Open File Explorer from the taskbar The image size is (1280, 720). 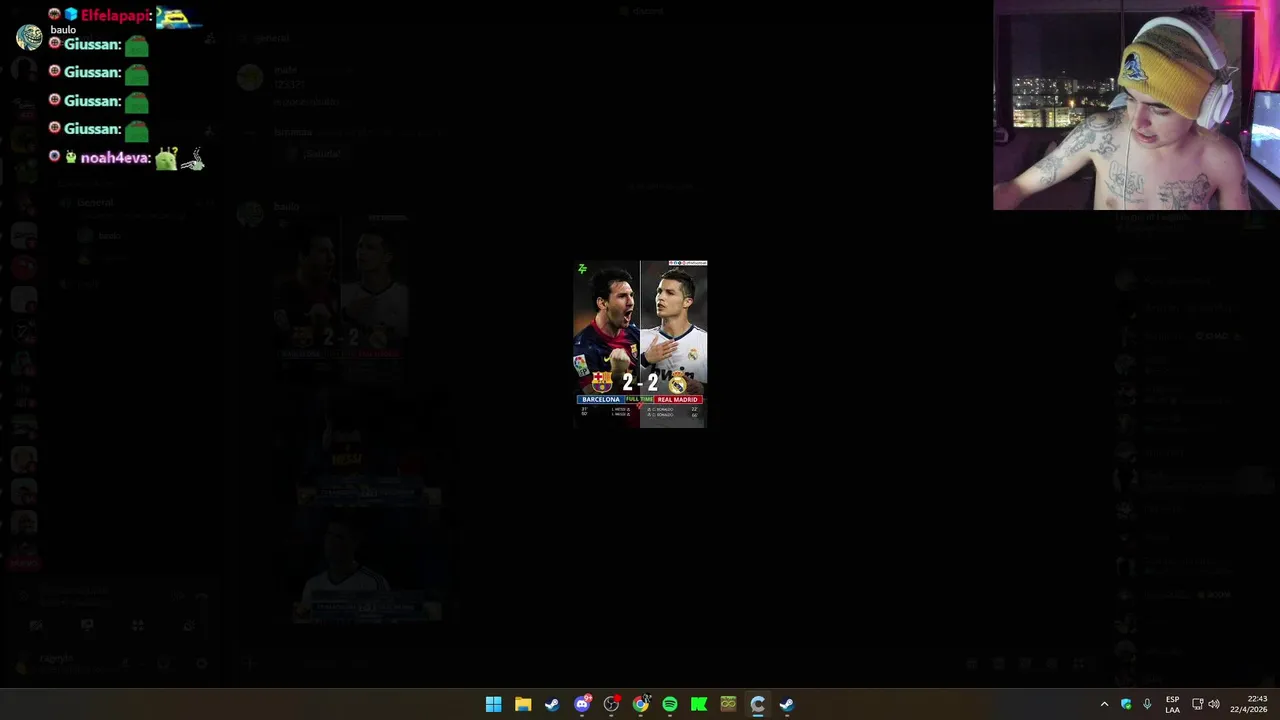coord(522,704)
